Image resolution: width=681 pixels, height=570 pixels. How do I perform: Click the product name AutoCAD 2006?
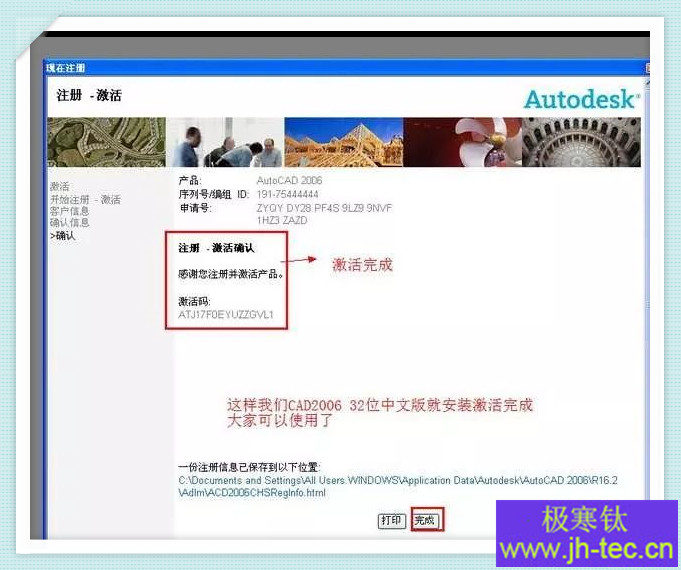(x=289, y=180)
